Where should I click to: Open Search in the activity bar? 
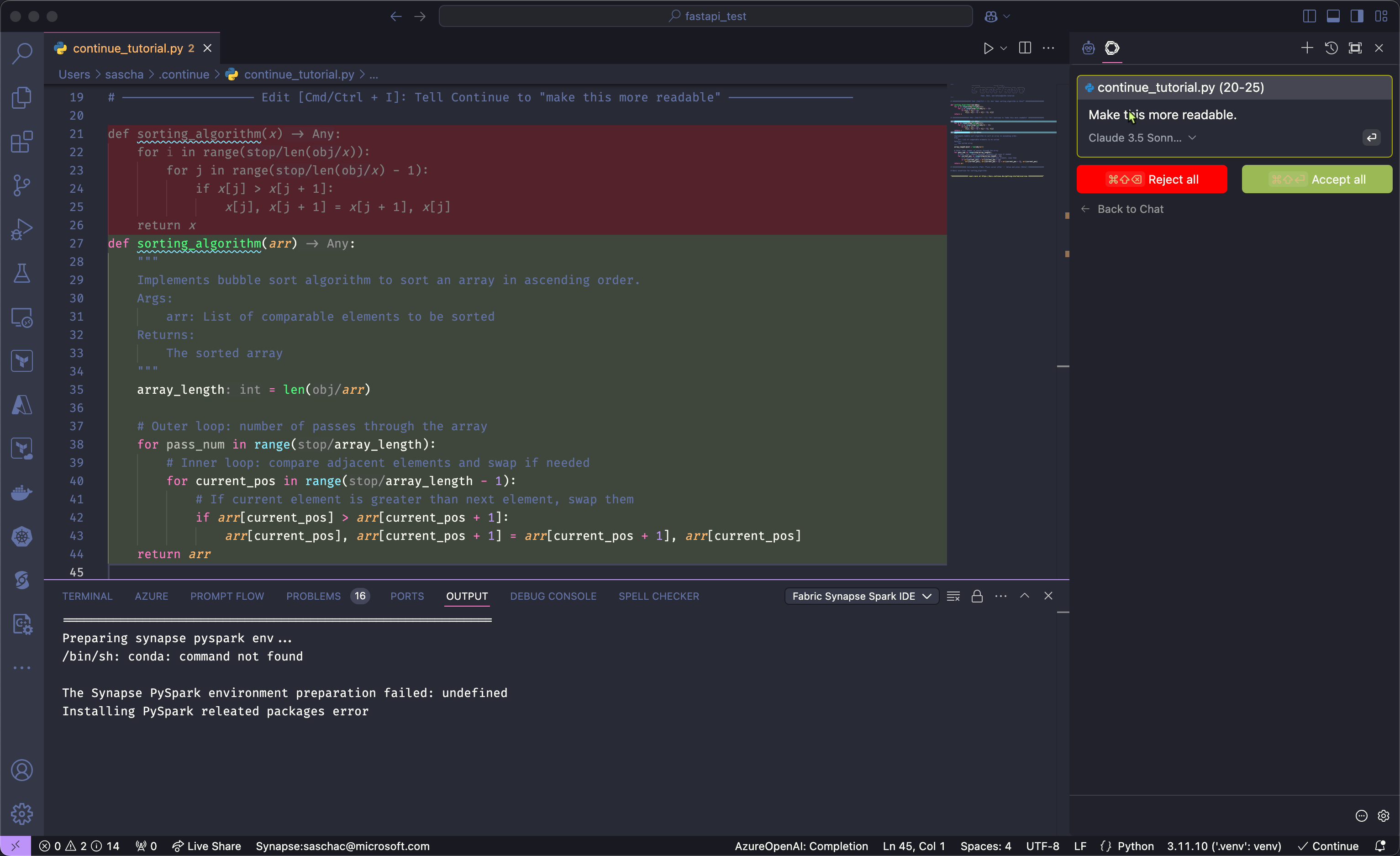point(22,53)
